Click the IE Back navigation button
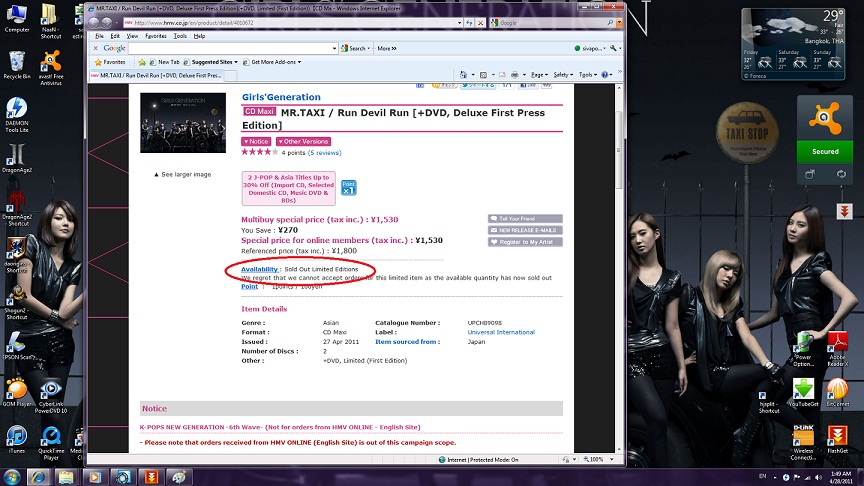 tap(94, 23)
